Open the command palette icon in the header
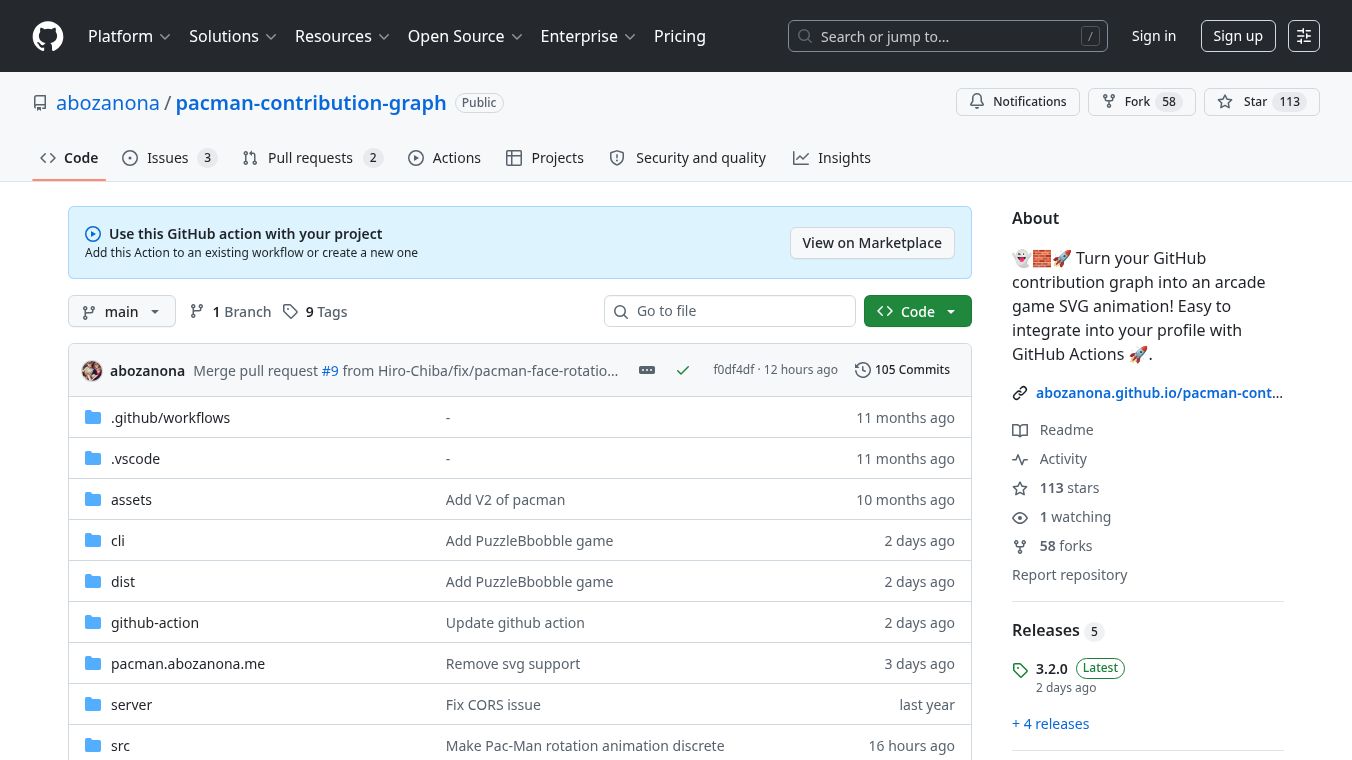Viewport: 1352px width, 760px height. click(1304, 36)
